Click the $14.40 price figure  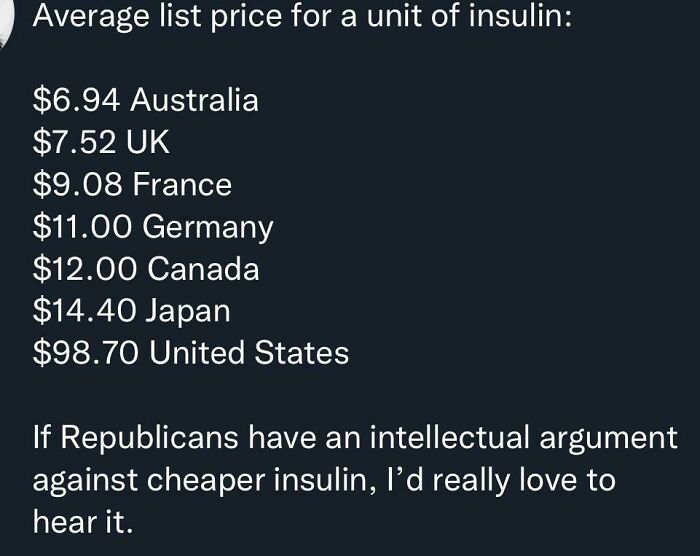tap(84, 311)
